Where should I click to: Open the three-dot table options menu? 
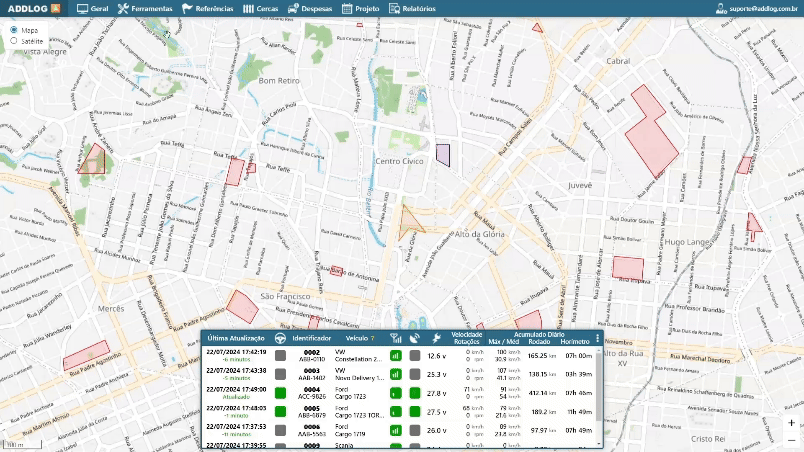[598, 339]
